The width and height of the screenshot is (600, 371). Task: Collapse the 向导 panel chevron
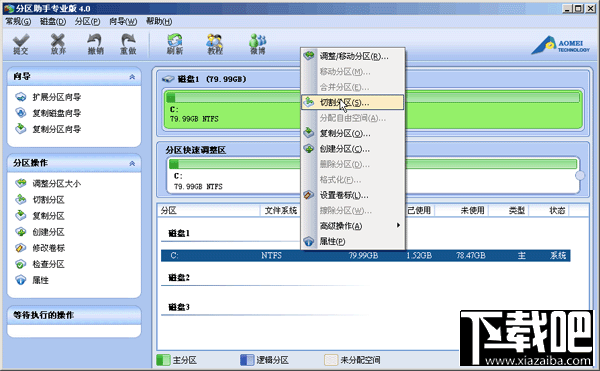(132, 77)
